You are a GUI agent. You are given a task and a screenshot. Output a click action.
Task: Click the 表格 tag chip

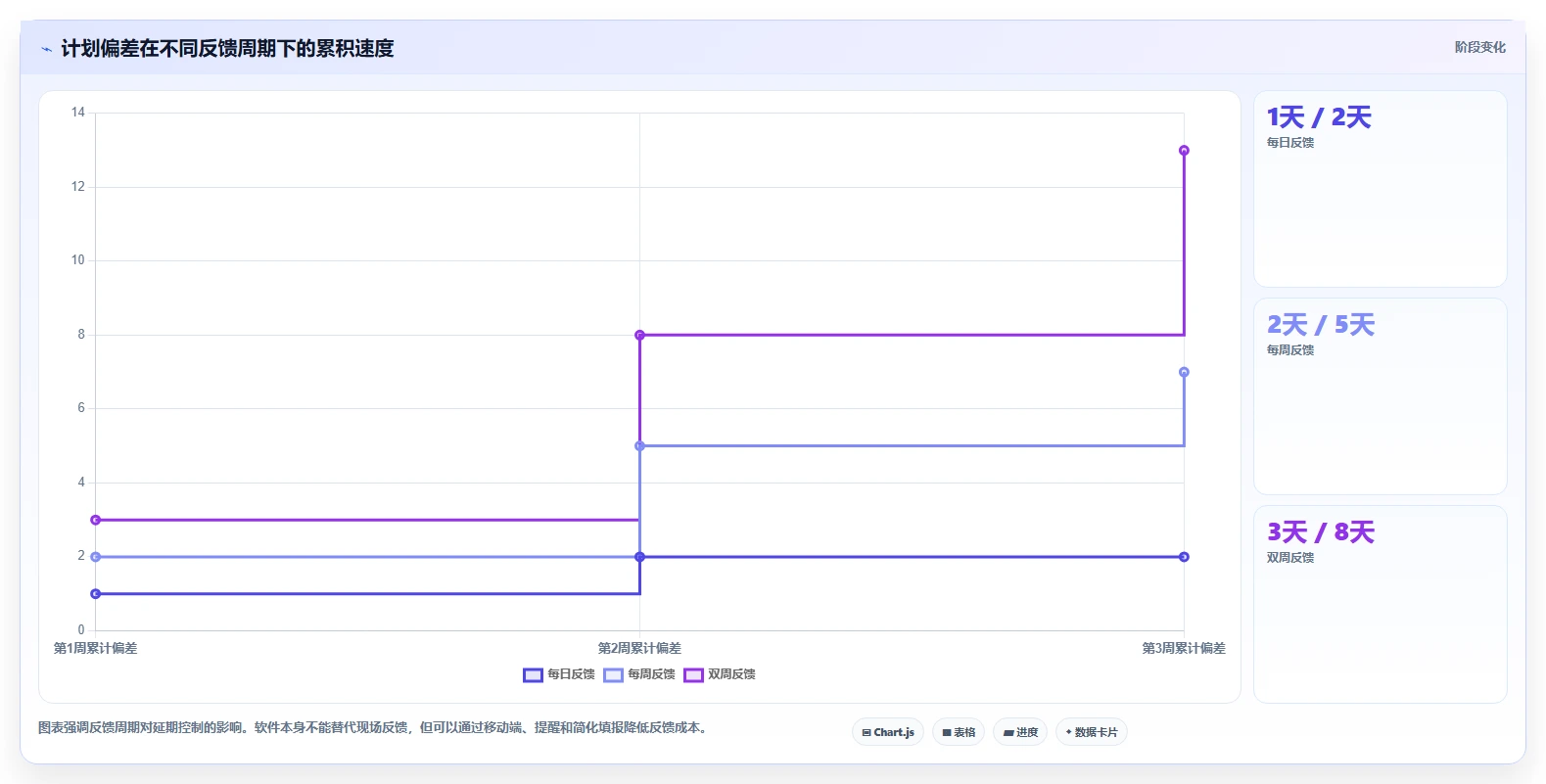click(959, 732)
